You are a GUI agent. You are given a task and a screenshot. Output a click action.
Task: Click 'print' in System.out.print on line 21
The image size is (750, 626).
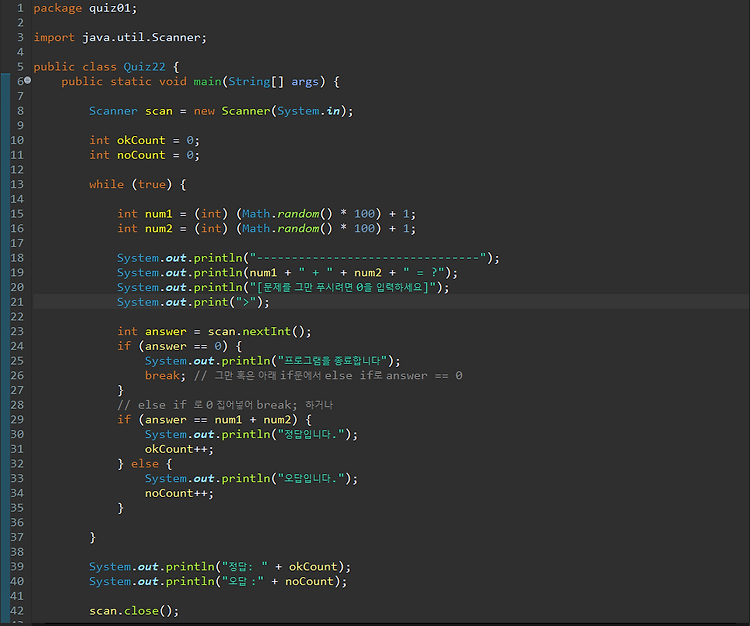click(210, 302)
